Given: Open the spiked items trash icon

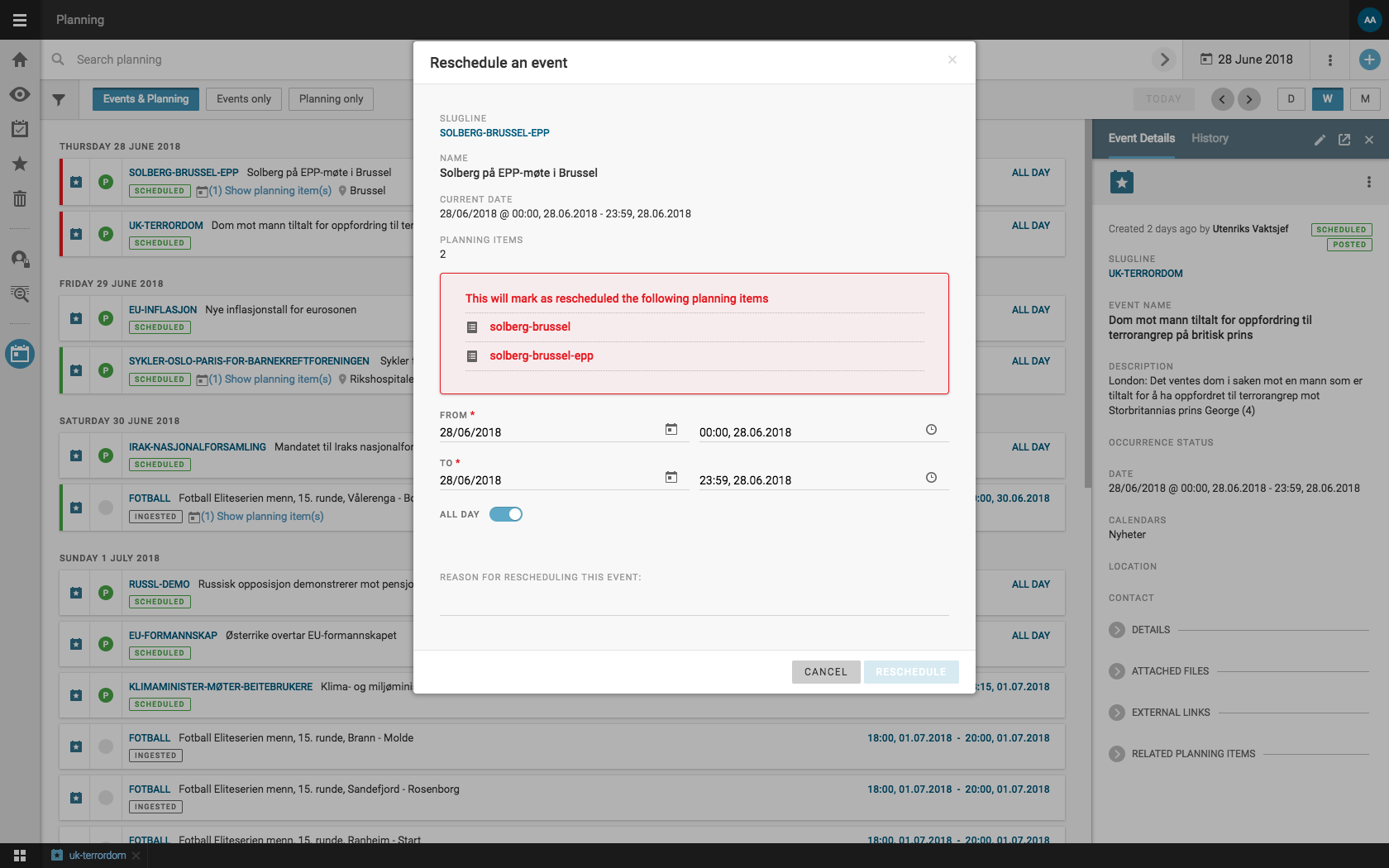Looking at the screenshot, I should [20, 199].
